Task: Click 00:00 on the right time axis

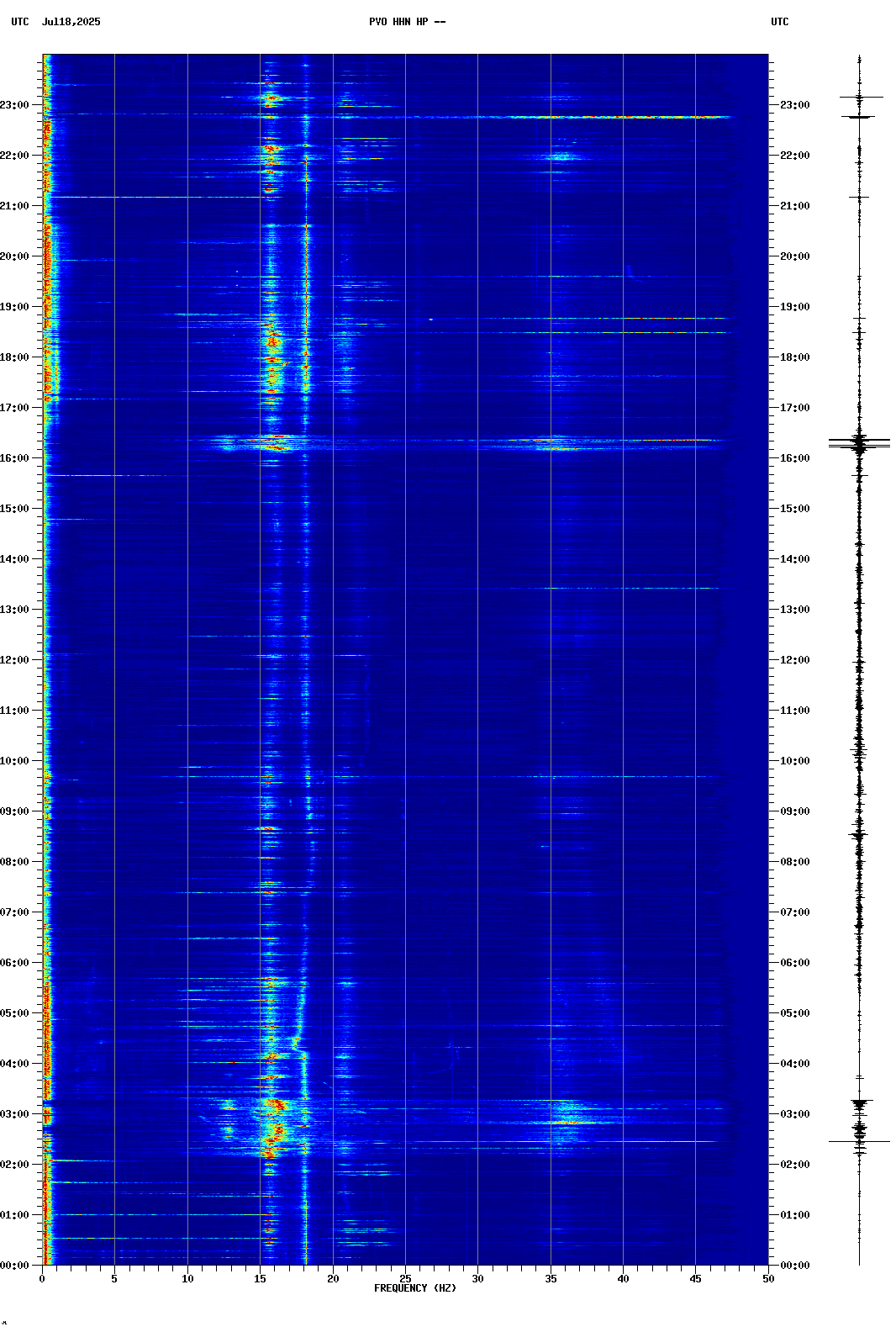Action: coord(794,1266)
